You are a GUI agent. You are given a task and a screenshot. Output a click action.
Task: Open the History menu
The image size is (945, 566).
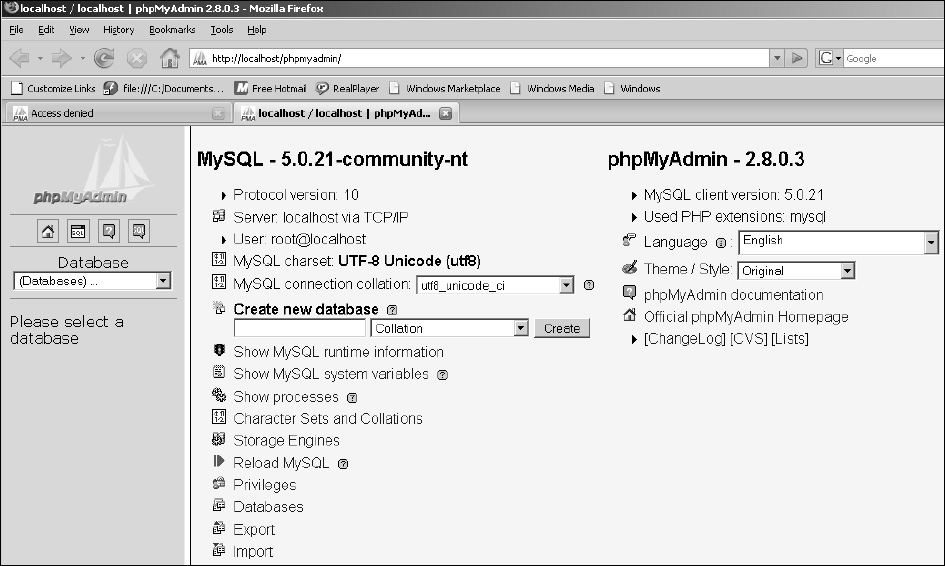118,30
